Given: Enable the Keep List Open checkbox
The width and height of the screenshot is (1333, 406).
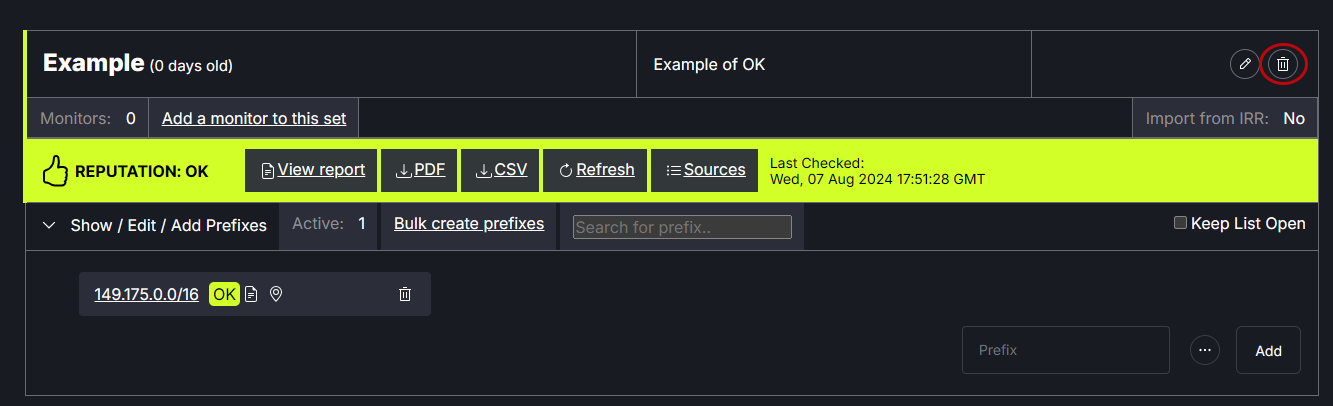Looking at the screenshot, I should pos(1180,223).
